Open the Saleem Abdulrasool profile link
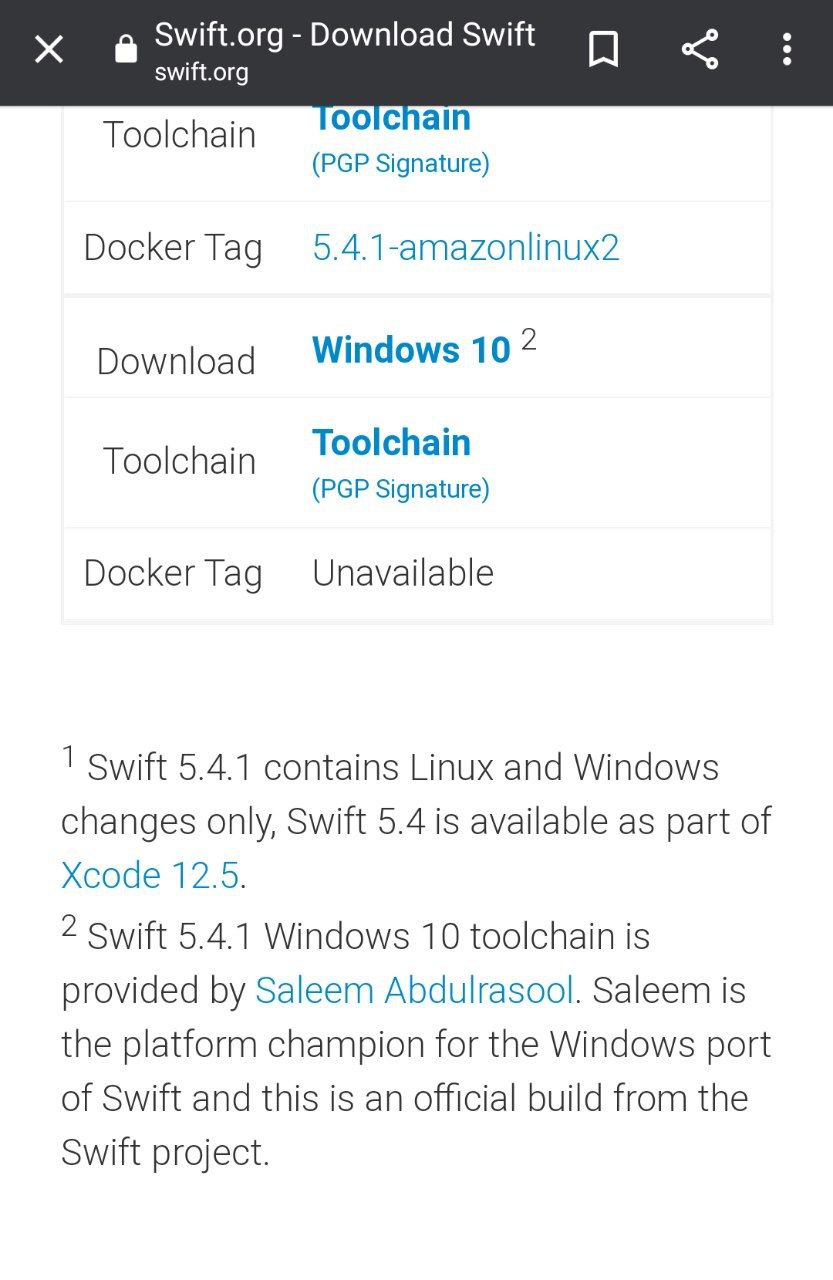This screenshot has width=833, height=1280. pyautogui.click(x=415, y=990)
